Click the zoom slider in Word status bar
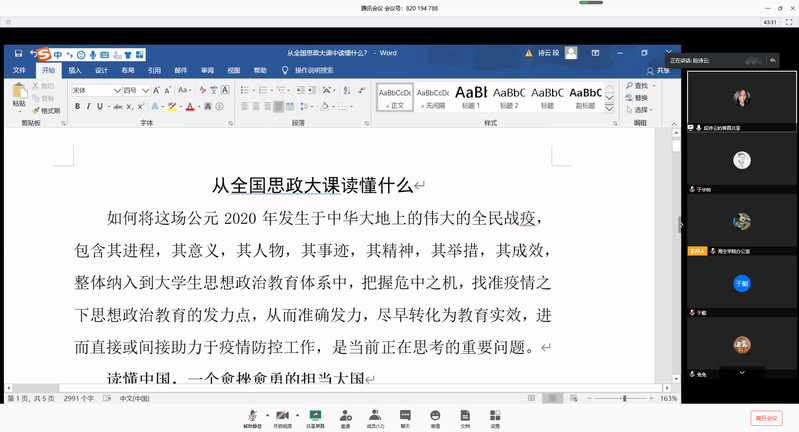Screen dimensions: 799x432 [624, 398]
